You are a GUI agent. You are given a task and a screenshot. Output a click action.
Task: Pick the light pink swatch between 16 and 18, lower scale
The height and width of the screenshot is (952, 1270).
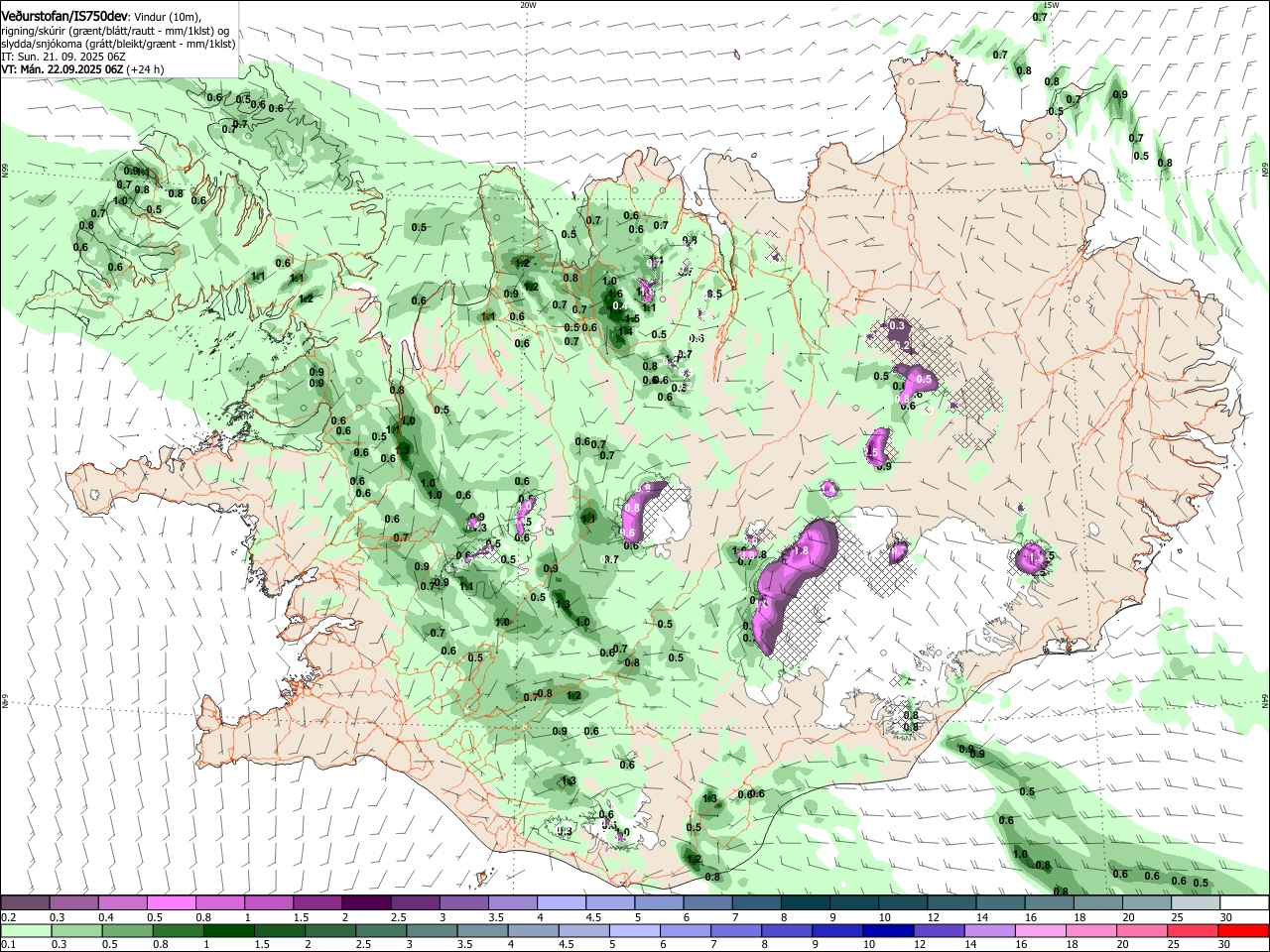1041,930
